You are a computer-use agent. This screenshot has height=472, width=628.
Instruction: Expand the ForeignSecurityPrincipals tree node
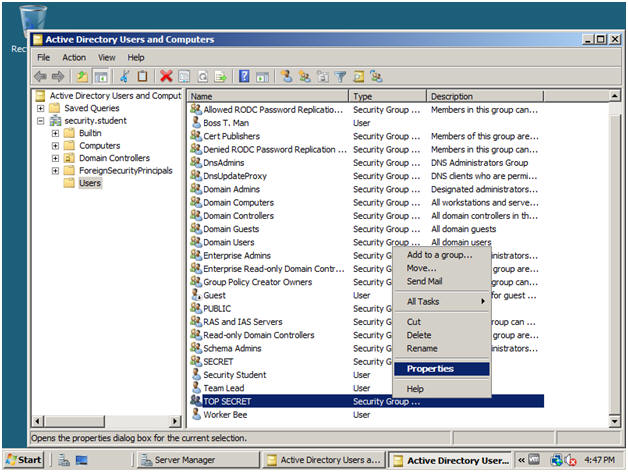[55, 171]
